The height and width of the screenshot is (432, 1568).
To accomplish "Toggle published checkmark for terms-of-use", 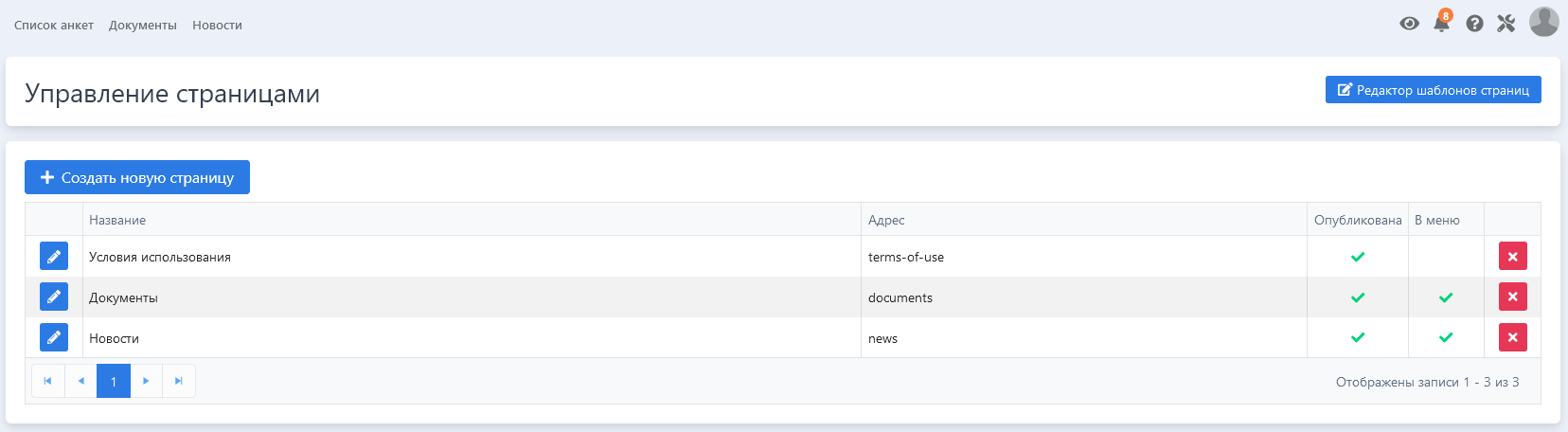I will 1357,257.
